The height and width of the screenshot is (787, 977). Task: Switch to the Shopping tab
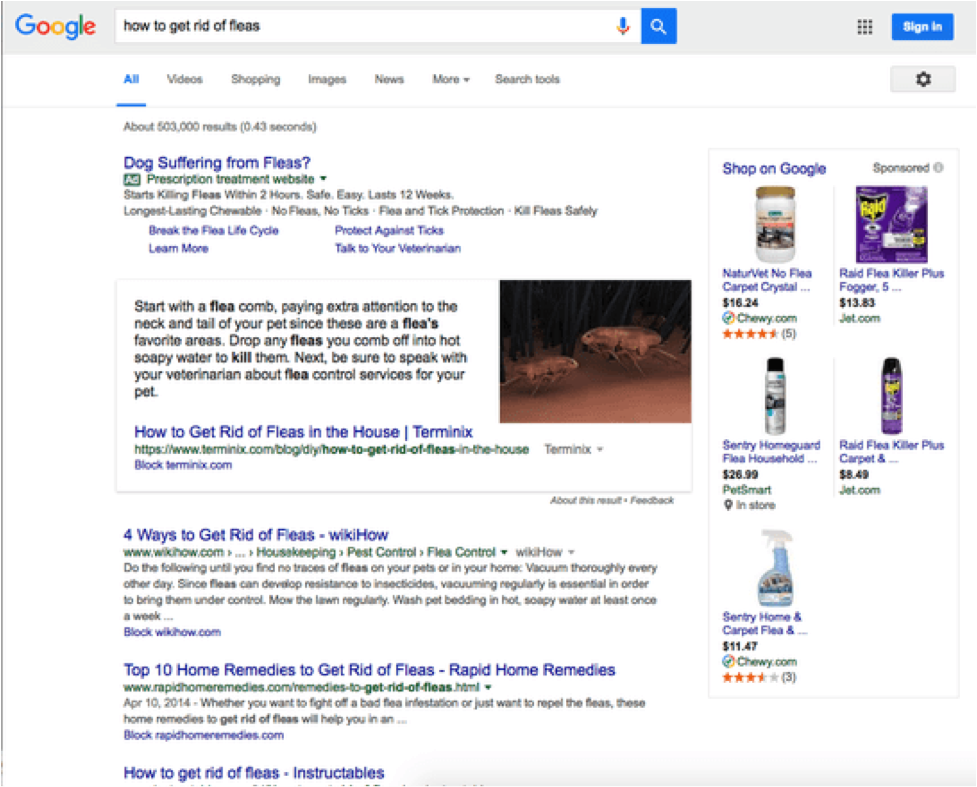(x=255, y=79)
